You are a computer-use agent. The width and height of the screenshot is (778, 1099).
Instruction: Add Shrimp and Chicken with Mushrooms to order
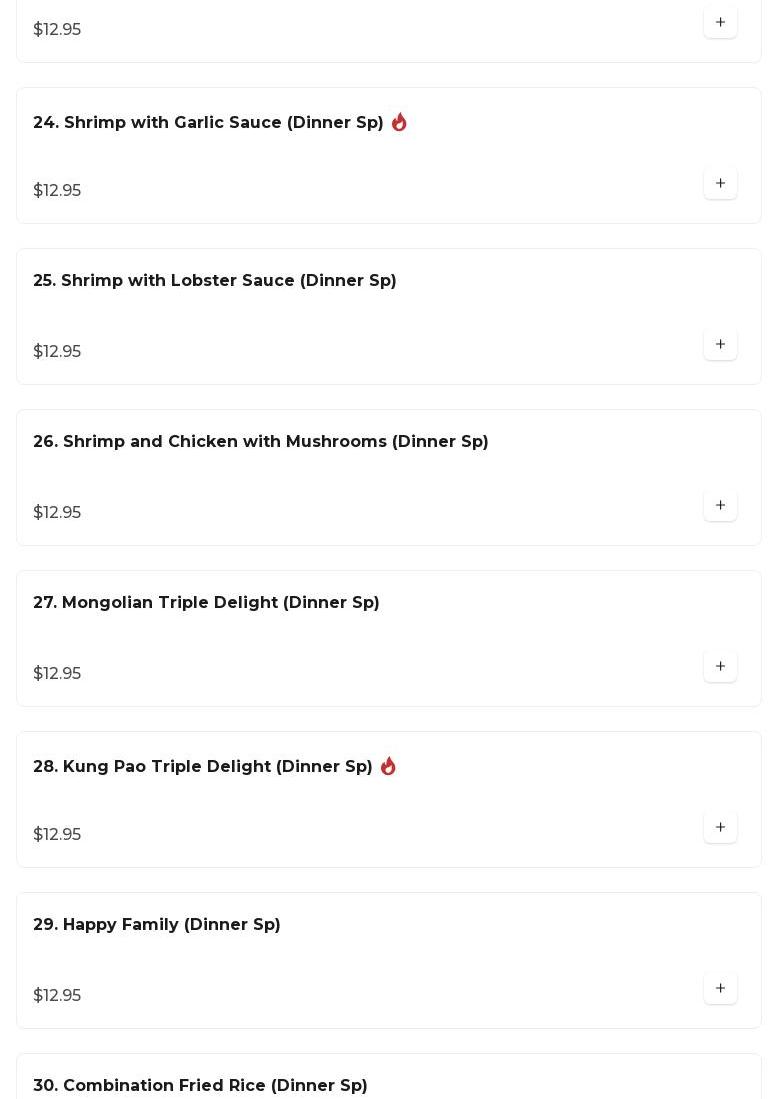click(720, 506)
